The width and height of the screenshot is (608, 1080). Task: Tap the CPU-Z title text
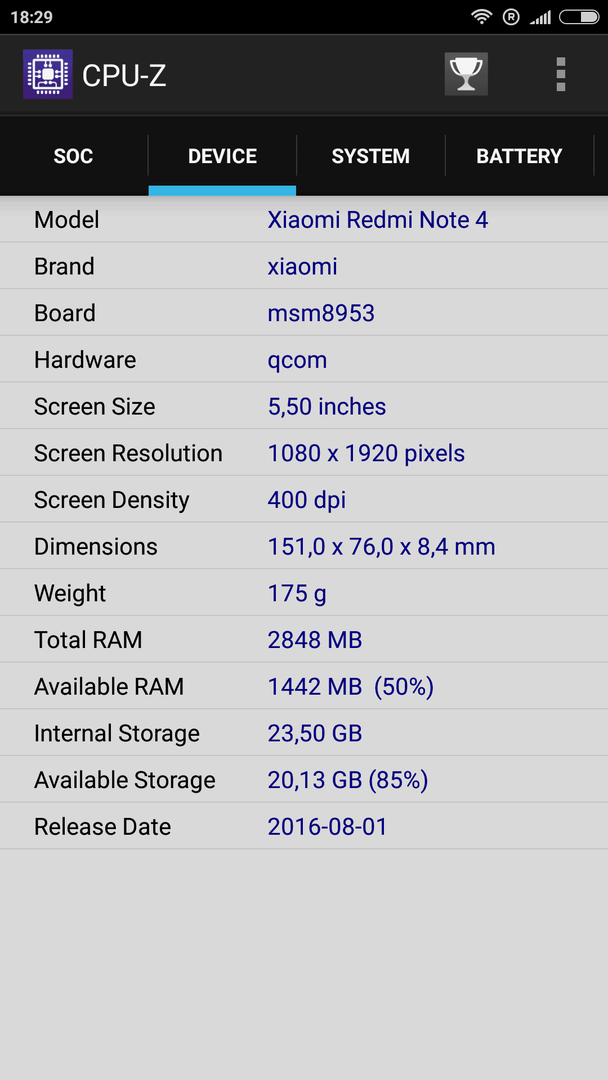pos(124,76)
